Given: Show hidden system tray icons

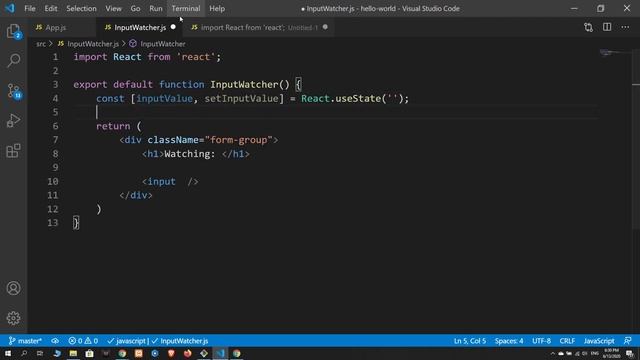Looking at the screenshot, I should click(x=553, y=353).
